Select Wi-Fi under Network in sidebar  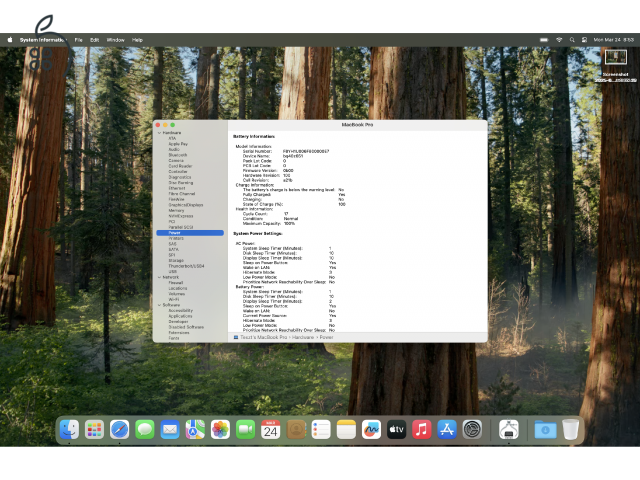[173, 299]
